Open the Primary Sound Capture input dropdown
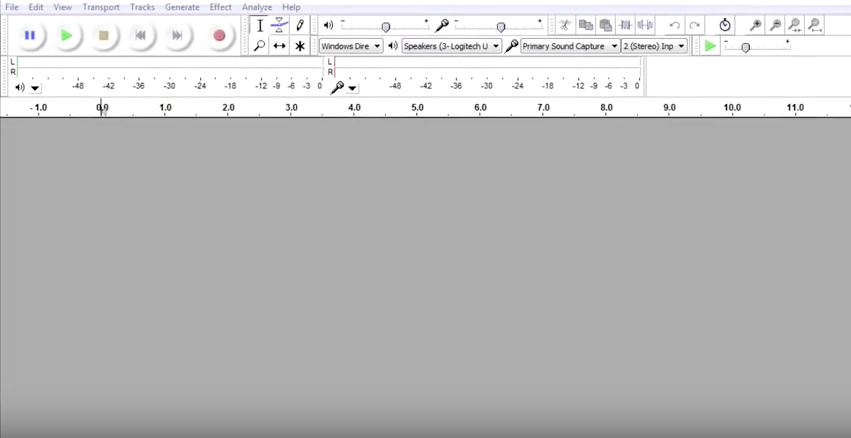Viewport: 851px width, 438px height. 570,46
